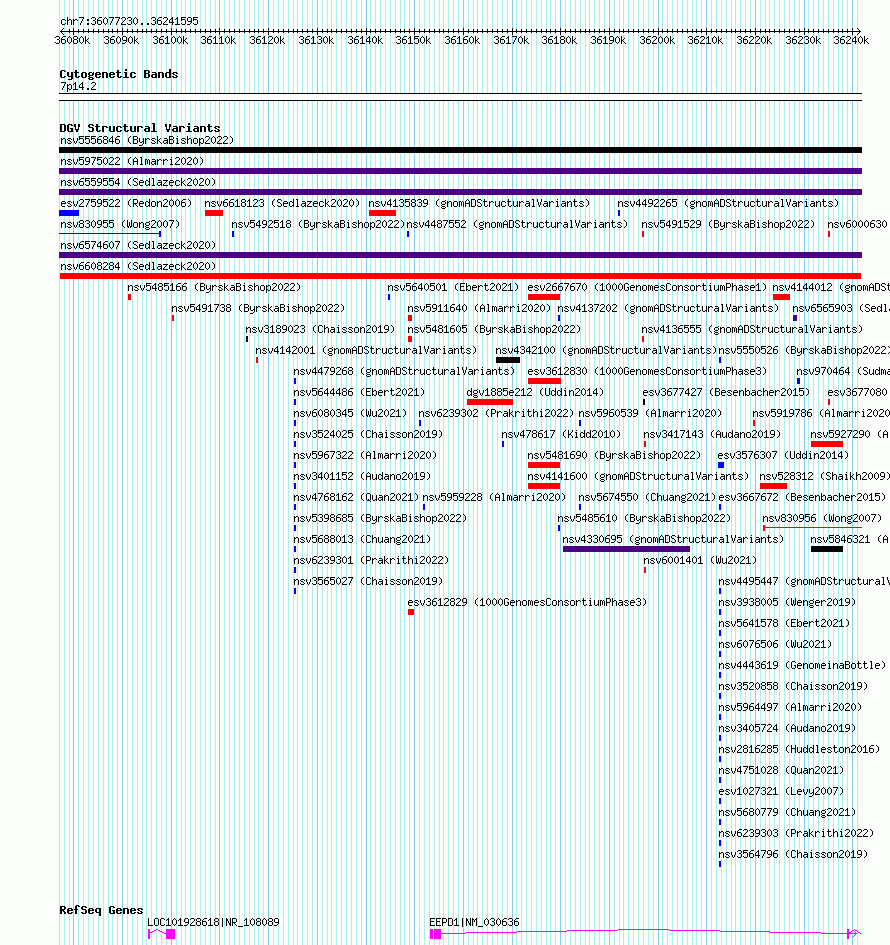Click nsv830955 (Wong2007) variant label
Image resolution: width=890 pixels, height=945 pixels.
[119, 225]
